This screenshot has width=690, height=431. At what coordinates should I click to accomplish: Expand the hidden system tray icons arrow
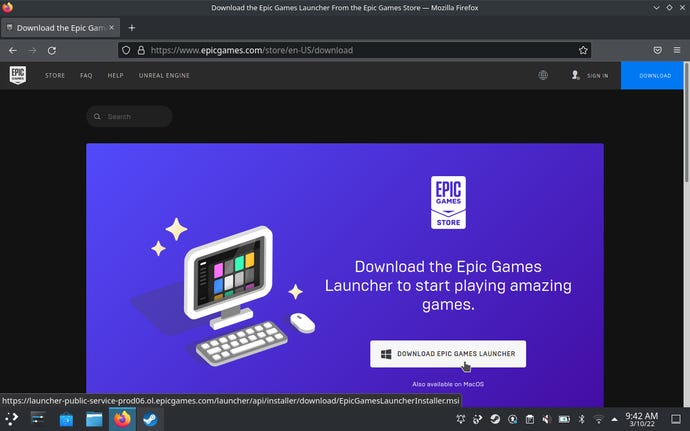pyautogui.click(x=615, y=419)
